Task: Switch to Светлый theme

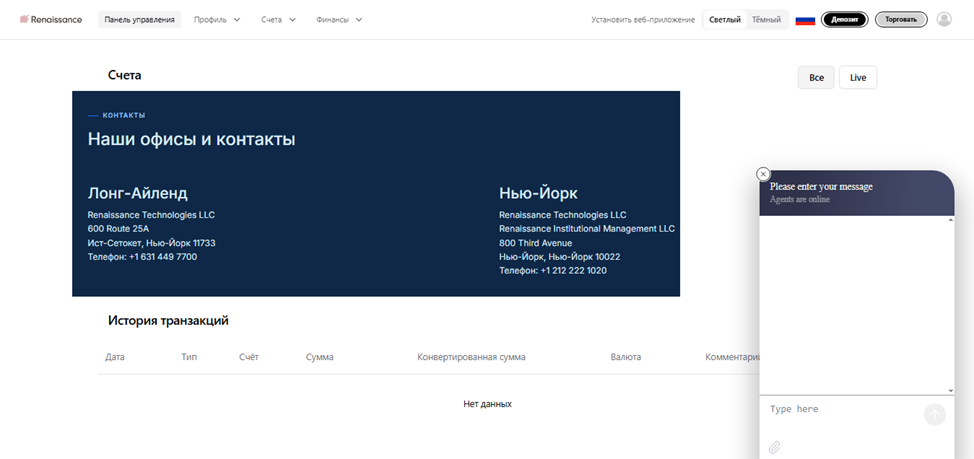Action: pyautogui.click(x=725, y=19)
